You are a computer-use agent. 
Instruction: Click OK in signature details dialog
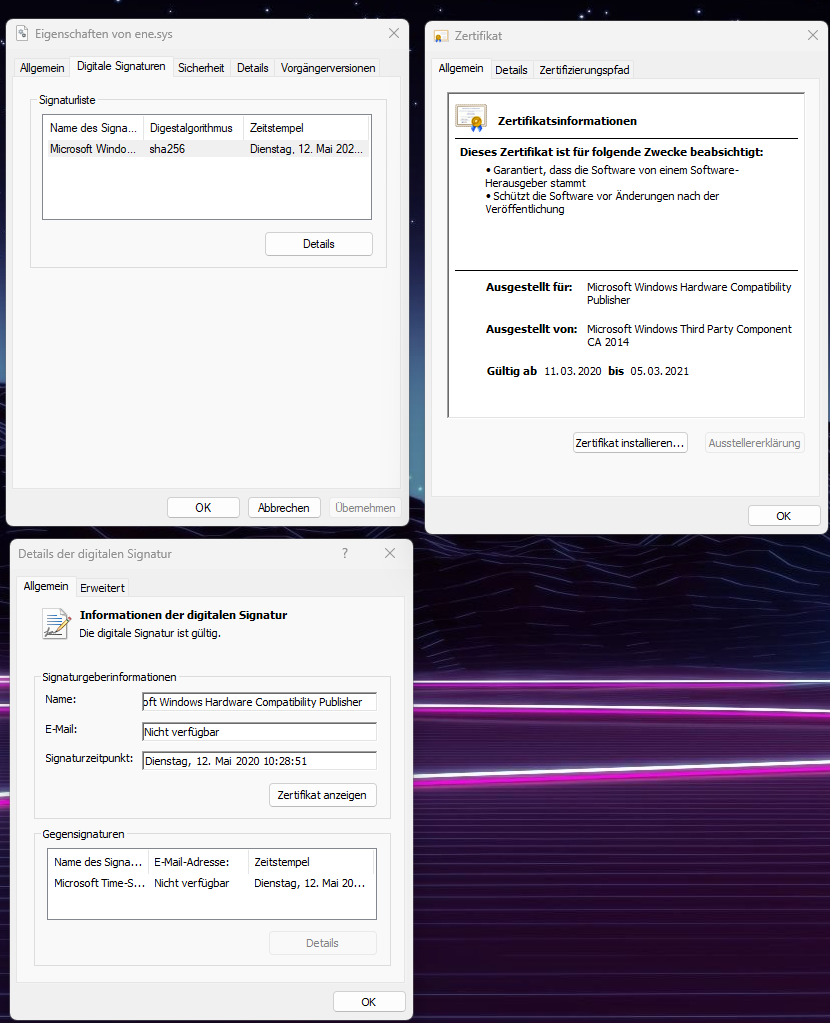(369, 1002)
